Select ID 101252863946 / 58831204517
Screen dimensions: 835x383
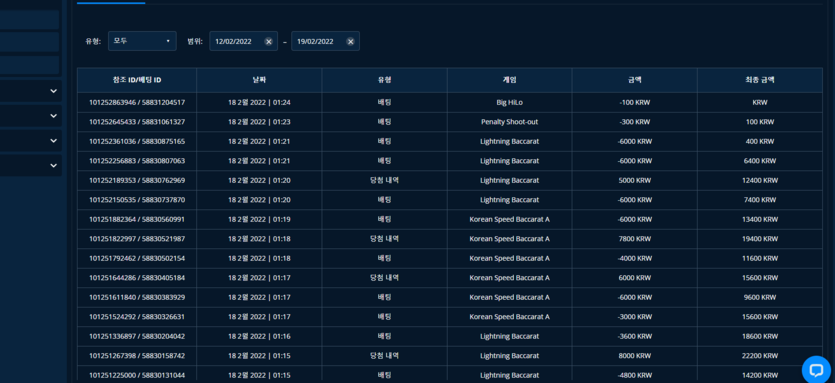pyautogui.click(x=137, y=102)
